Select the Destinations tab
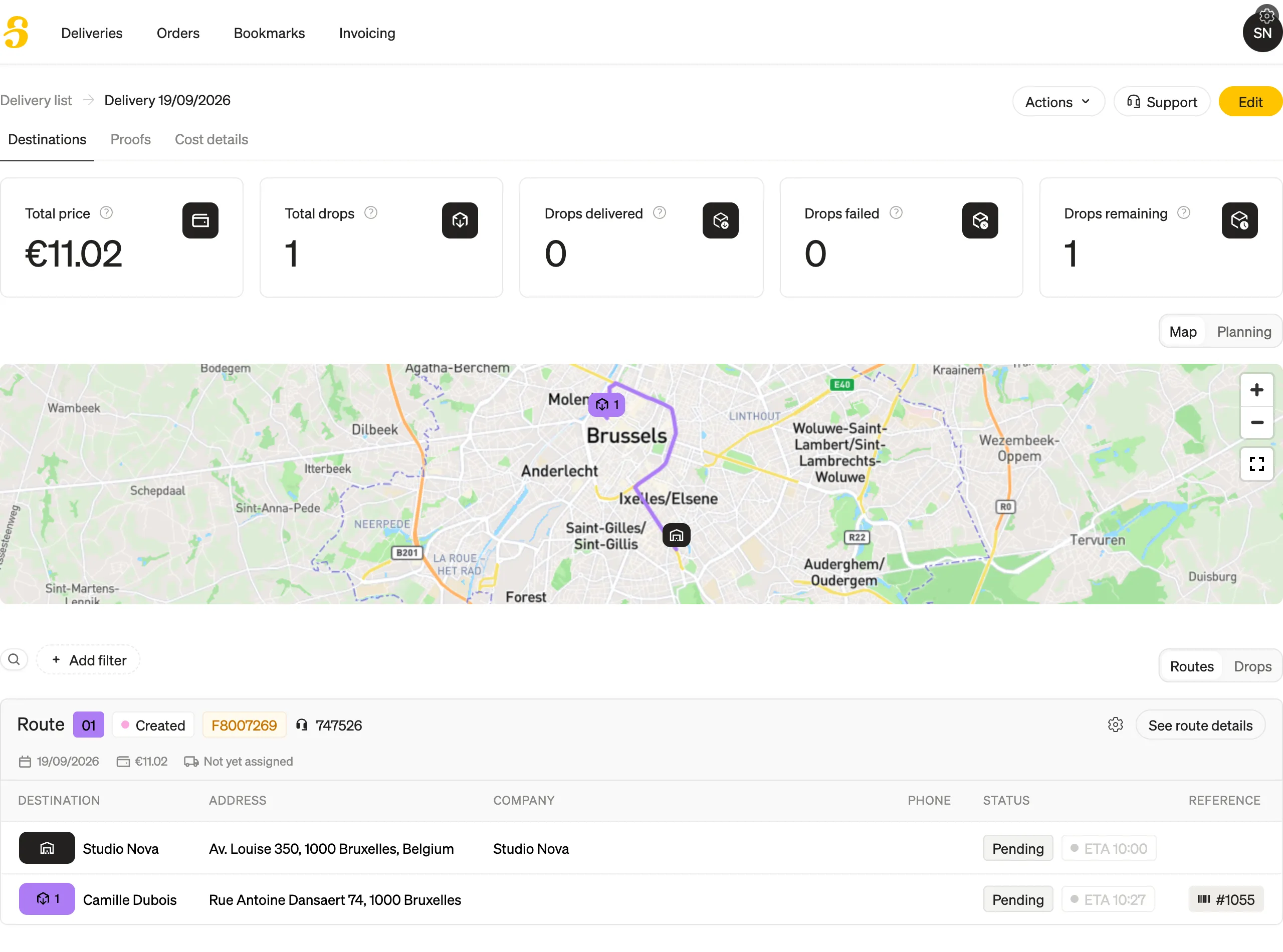The image size is (1283, 952). click(x=47, y=139)
